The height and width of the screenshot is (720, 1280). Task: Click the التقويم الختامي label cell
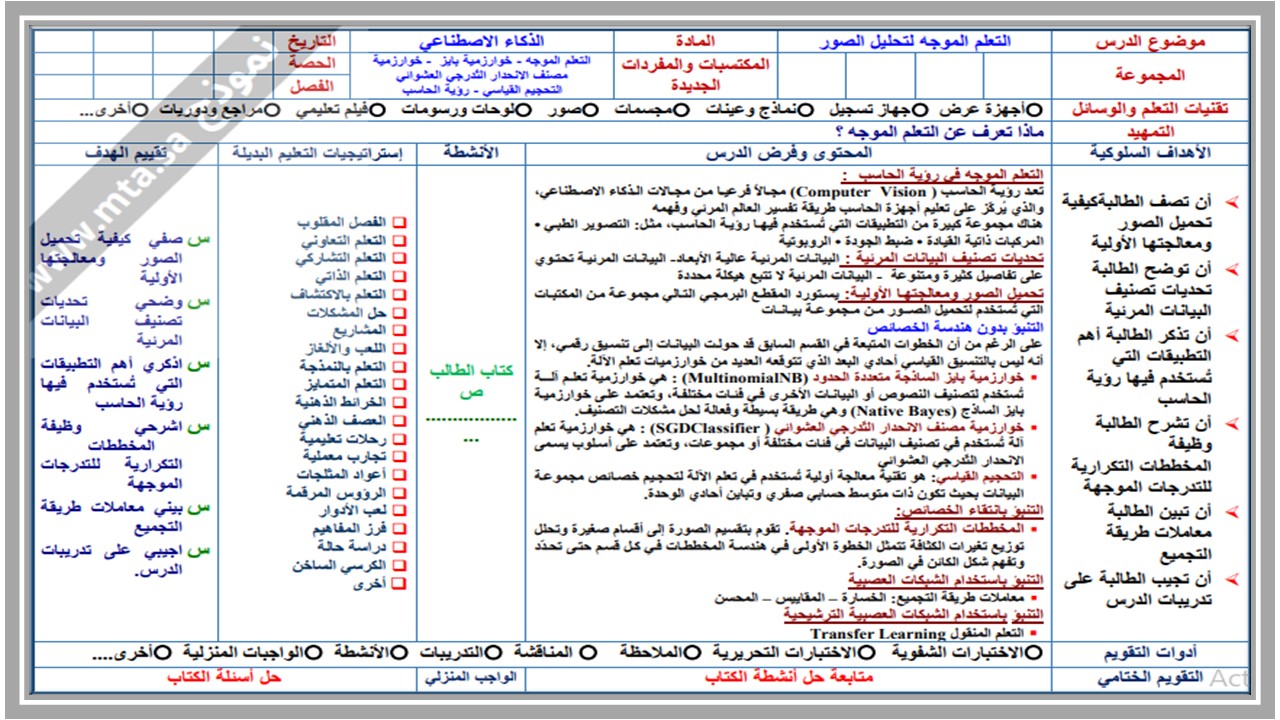click(x=1152, y=677)
